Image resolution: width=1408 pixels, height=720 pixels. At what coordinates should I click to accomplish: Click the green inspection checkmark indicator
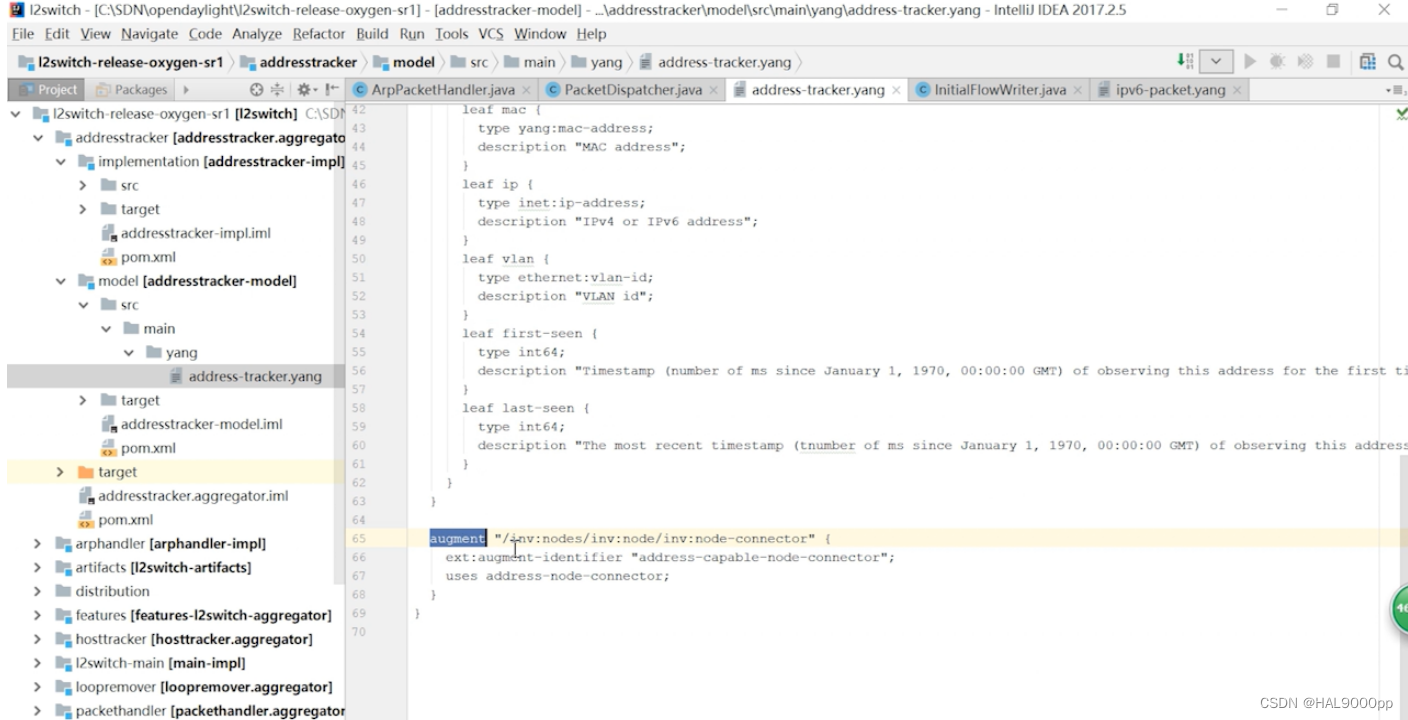pyautogui.click(x=1401, y=114)
